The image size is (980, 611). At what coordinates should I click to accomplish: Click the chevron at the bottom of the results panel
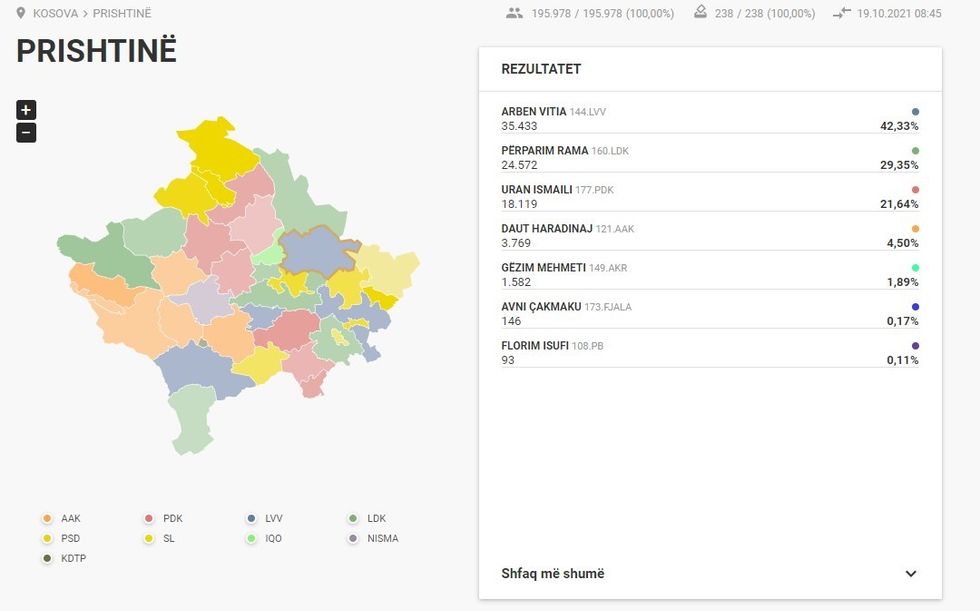911,573
